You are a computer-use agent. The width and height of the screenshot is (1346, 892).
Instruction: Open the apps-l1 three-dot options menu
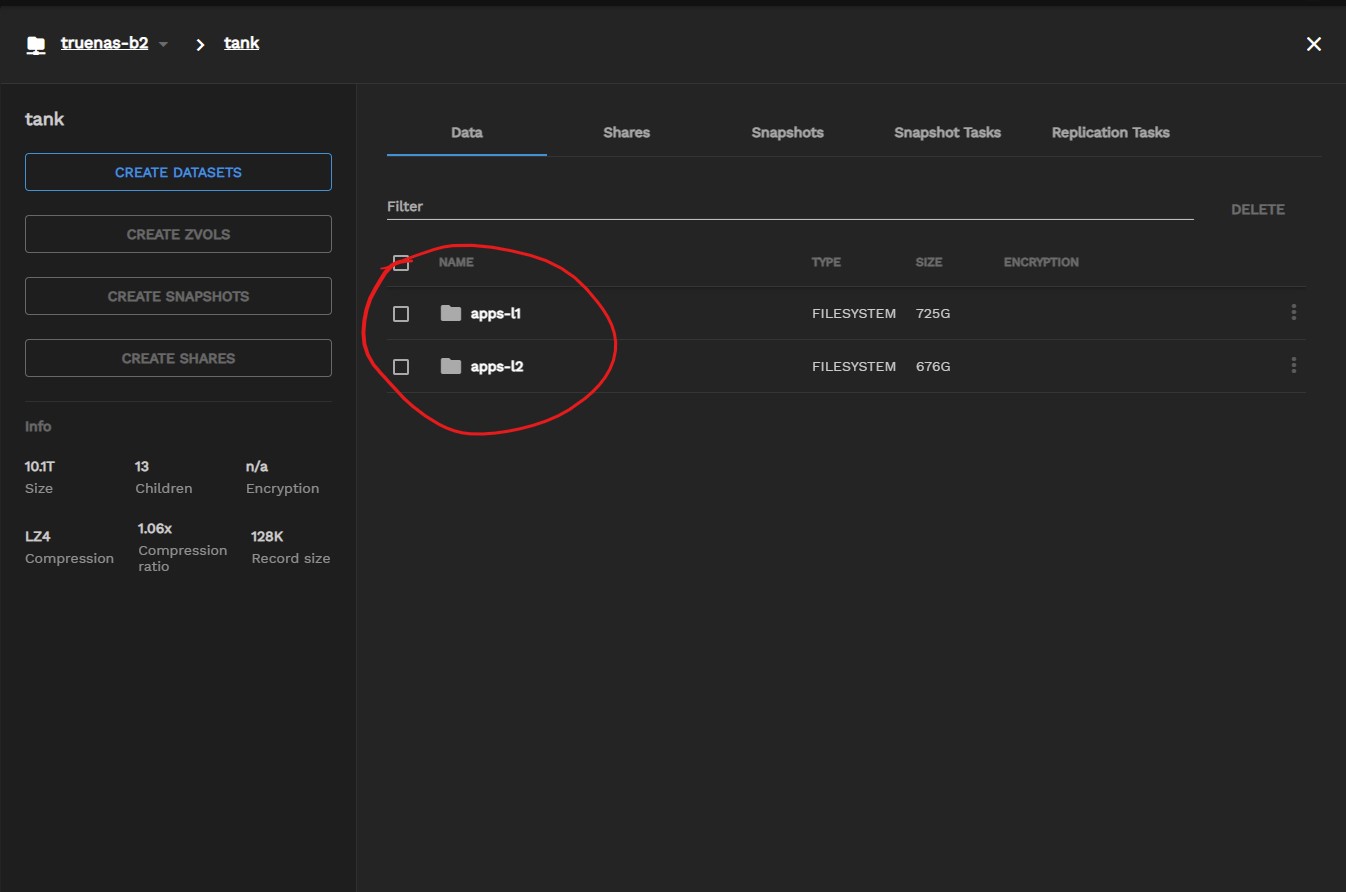point(1293,312)
